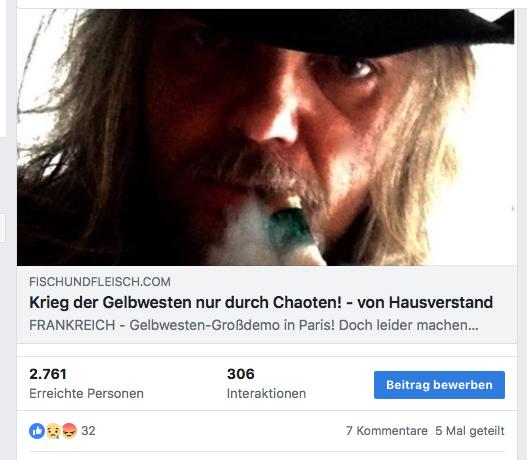Click the 306 interactions number
Image resolution: width=527 pixels, height=460 pixels.
coord(241,374)
